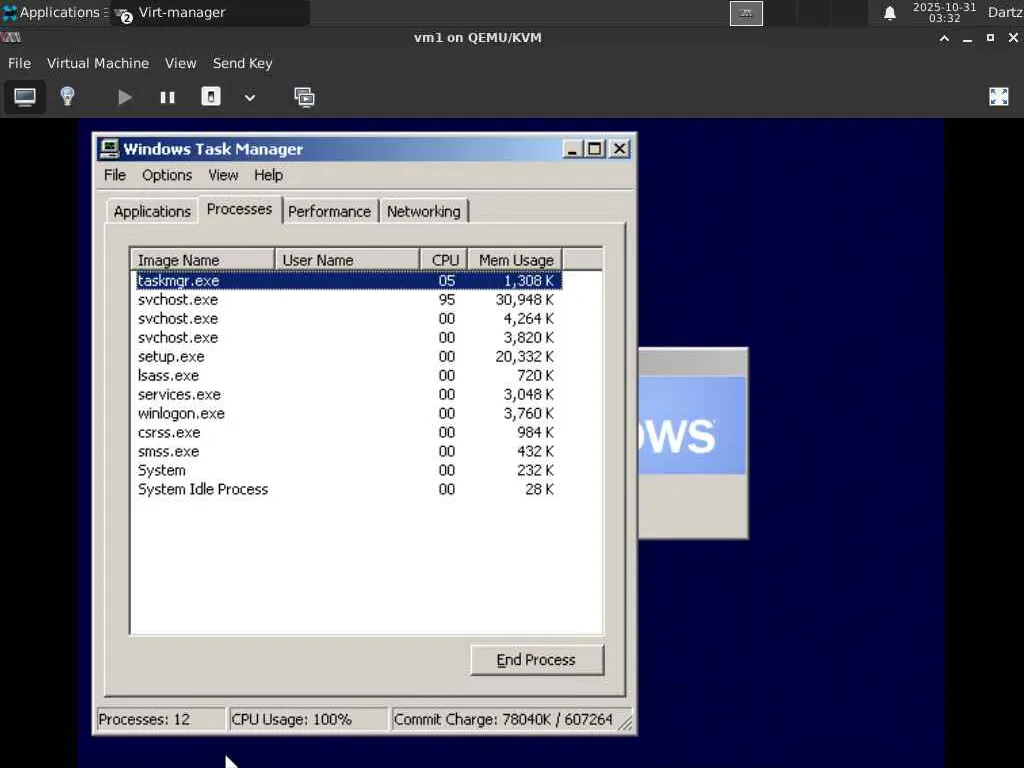Open shutdown options dropdown arrow
This screenshot has width=1024, height=768.
249,98
